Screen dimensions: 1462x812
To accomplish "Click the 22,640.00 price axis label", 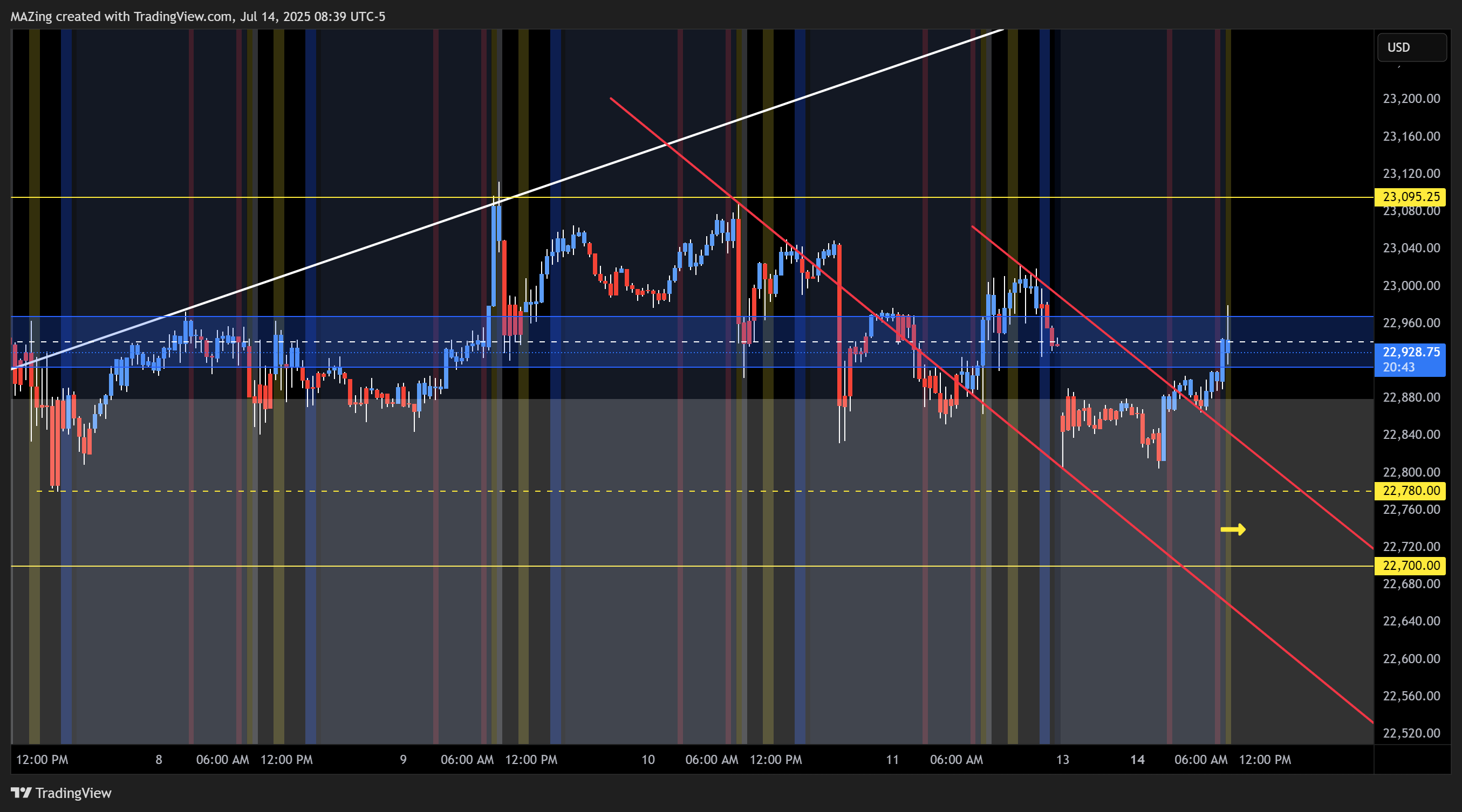I will (1411, 621).
